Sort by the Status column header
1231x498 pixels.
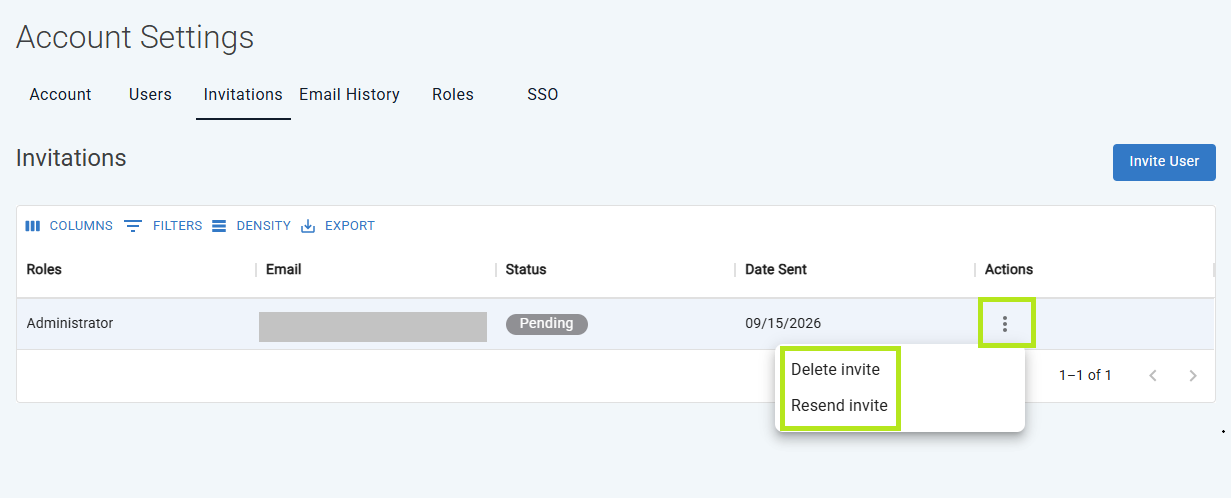coord(526,269)
